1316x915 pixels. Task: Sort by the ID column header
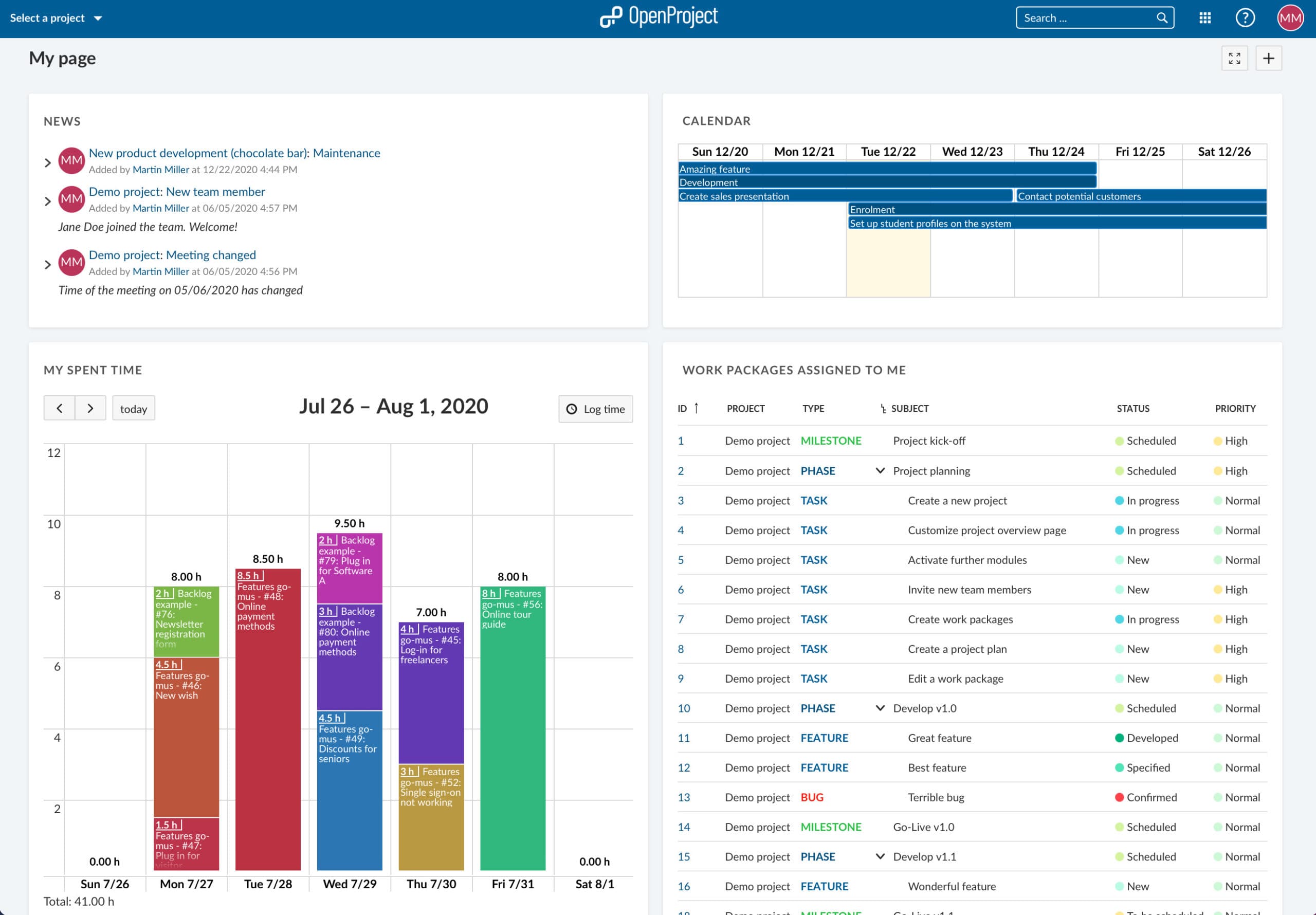[682, 409]
